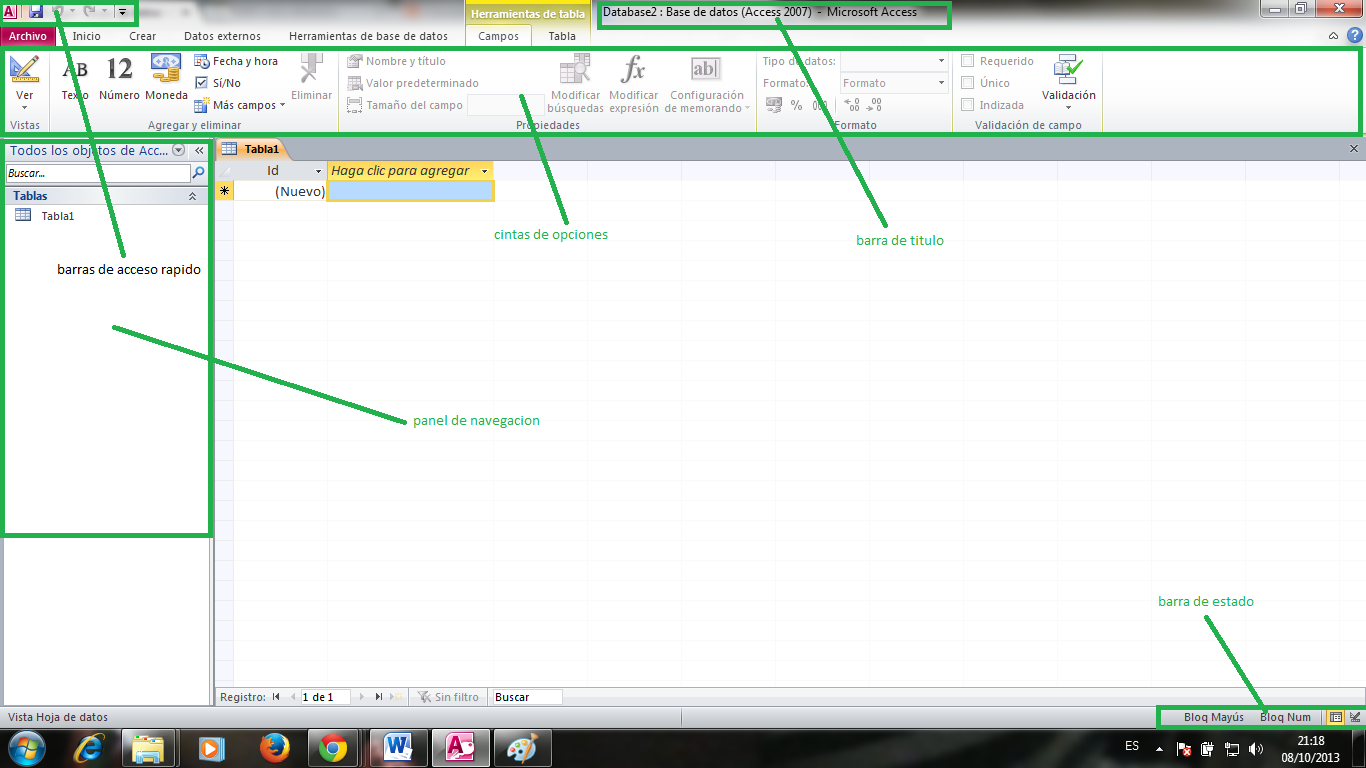Open the Formato combo box

pyautogui.click(x=894, y=83)
